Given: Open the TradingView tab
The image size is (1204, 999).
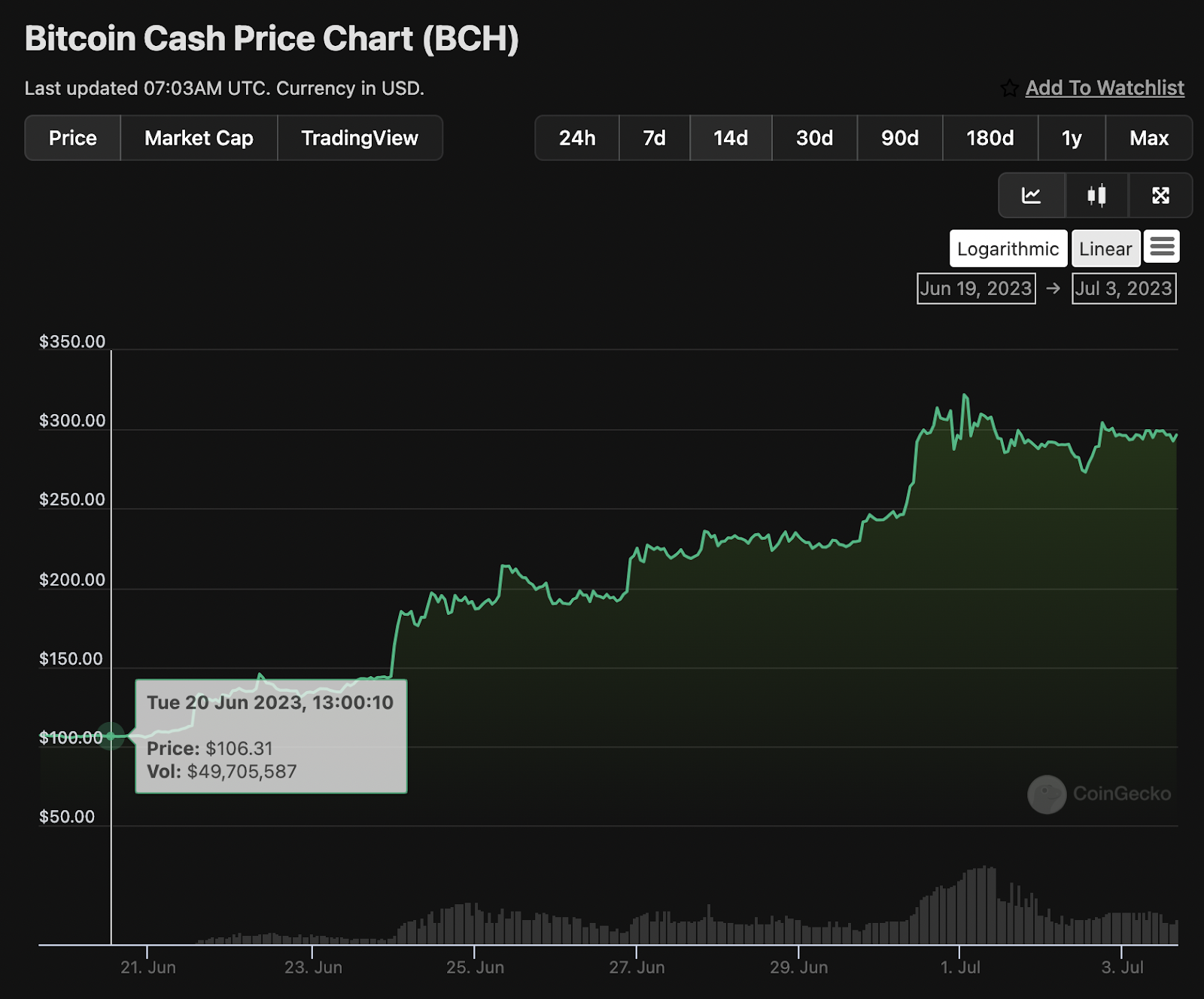Looking at the screenshot, I should pyautogui.click(x=360, y=138).
